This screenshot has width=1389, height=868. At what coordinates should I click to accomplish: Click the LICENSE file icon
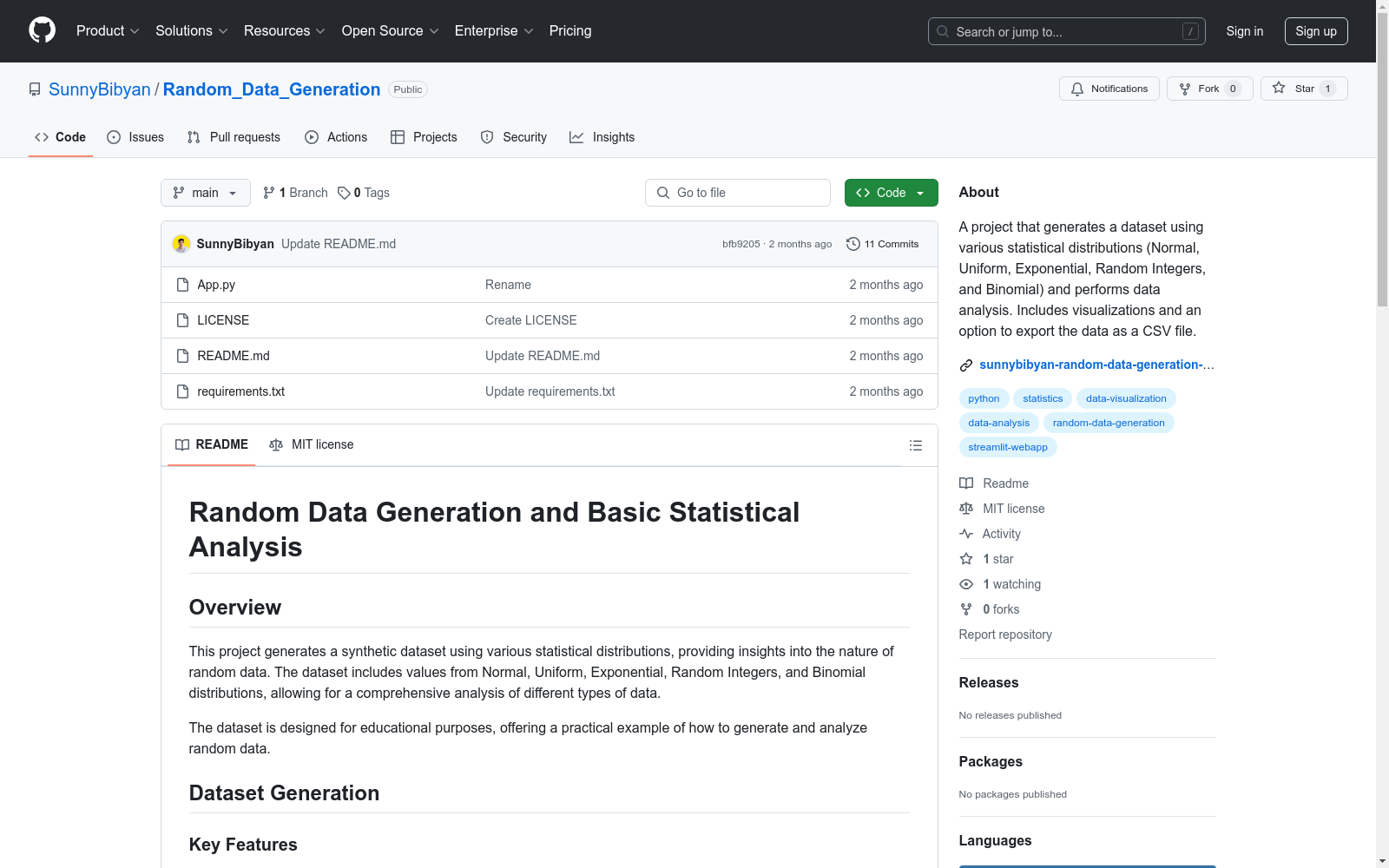[182, 320]
